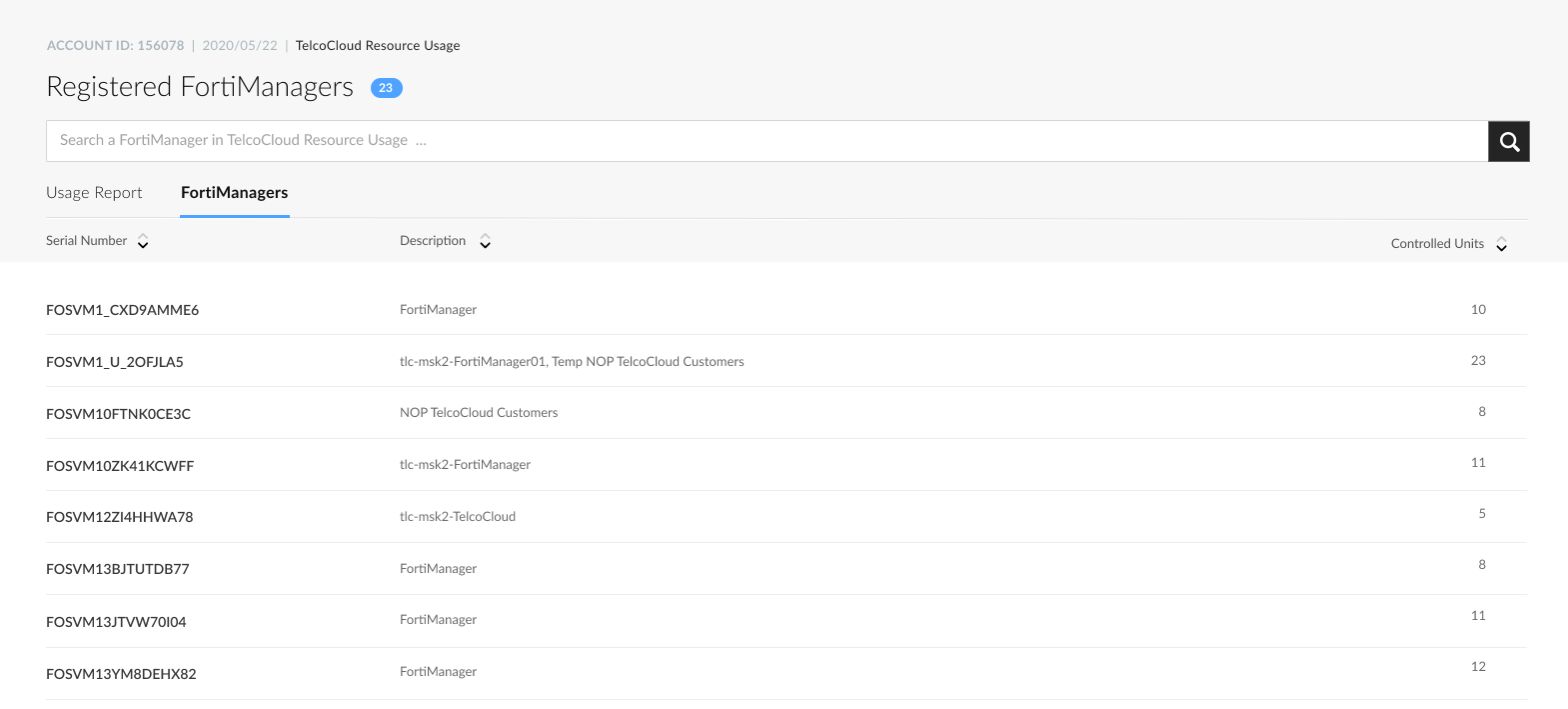Click Description column header label
The width and height of the screenshot is (1568, 709).
tap(433, 241)
